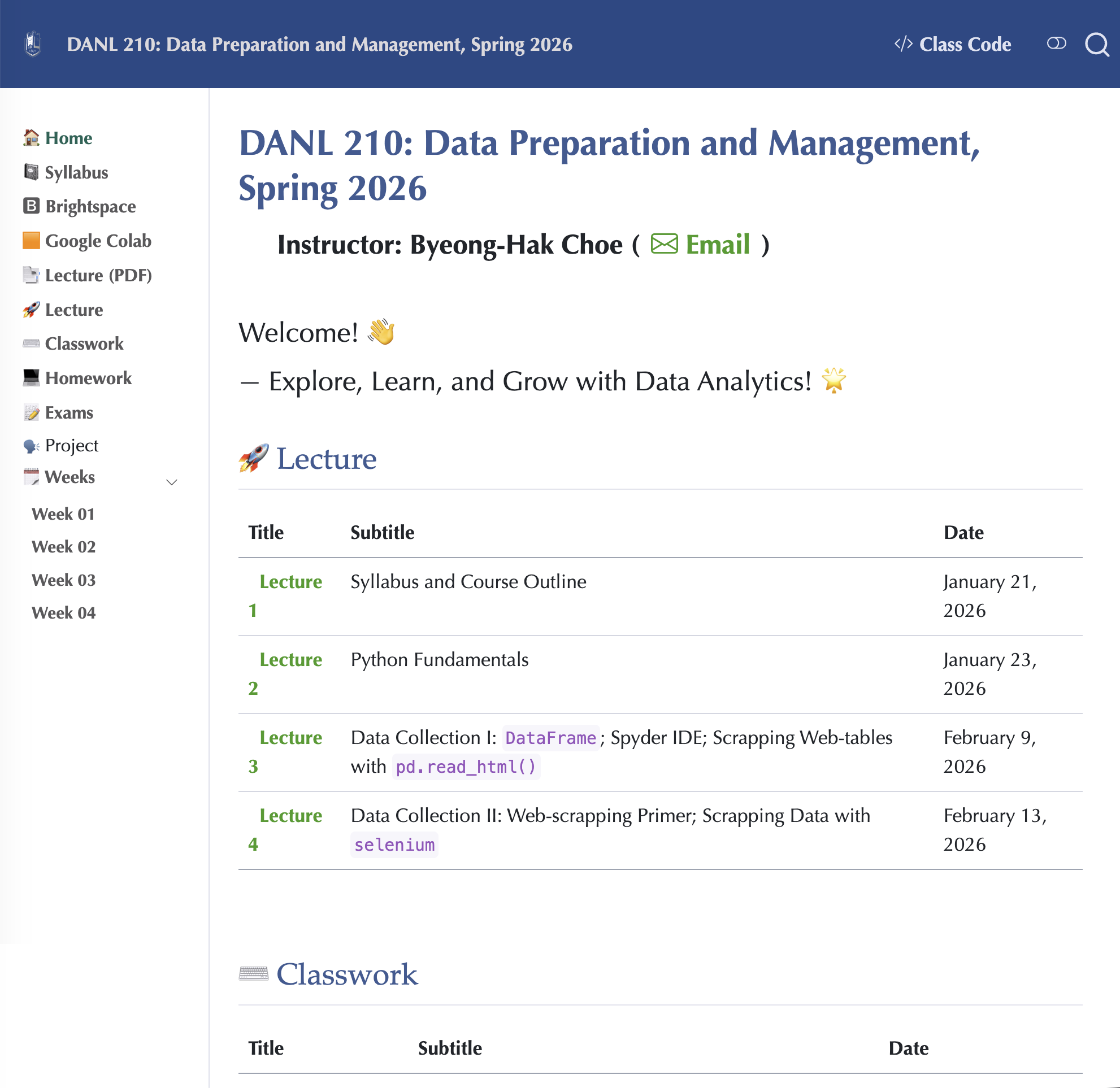The height and width of the screenshot is (1088, 1120).
Task: Click the instructor Email link
Action: [x=717, y=245]
